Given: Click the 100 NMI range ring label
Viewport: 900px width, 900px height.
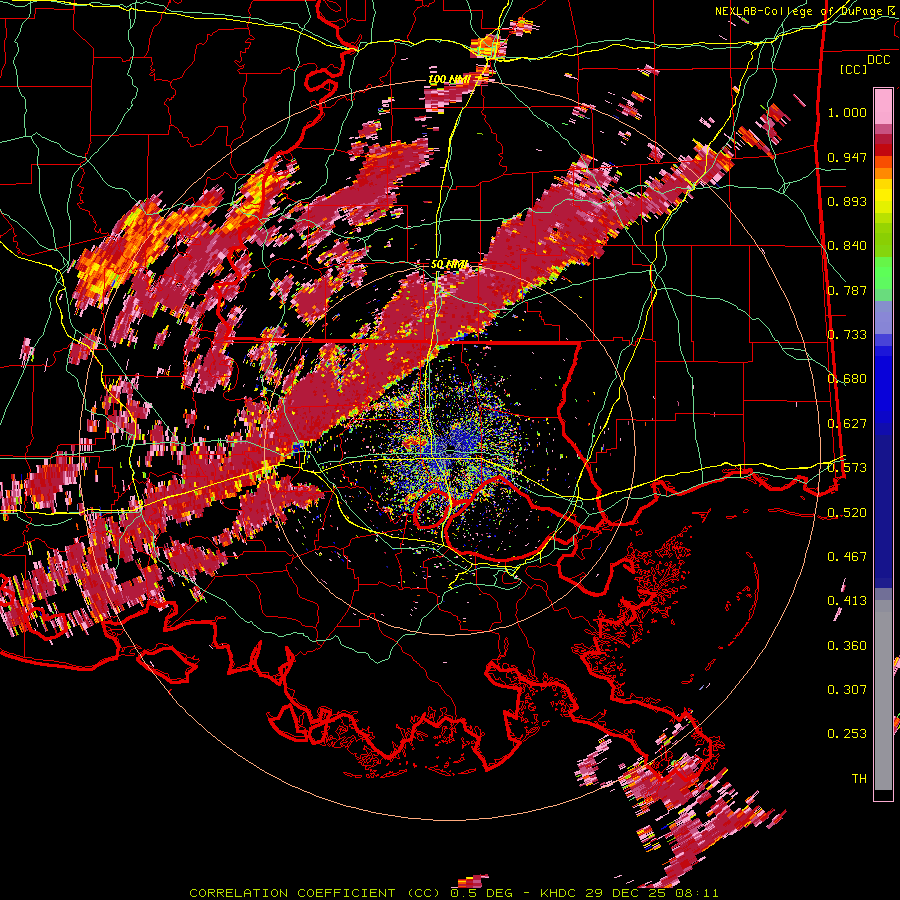Looking at the screenshot, I should [449, 79].
